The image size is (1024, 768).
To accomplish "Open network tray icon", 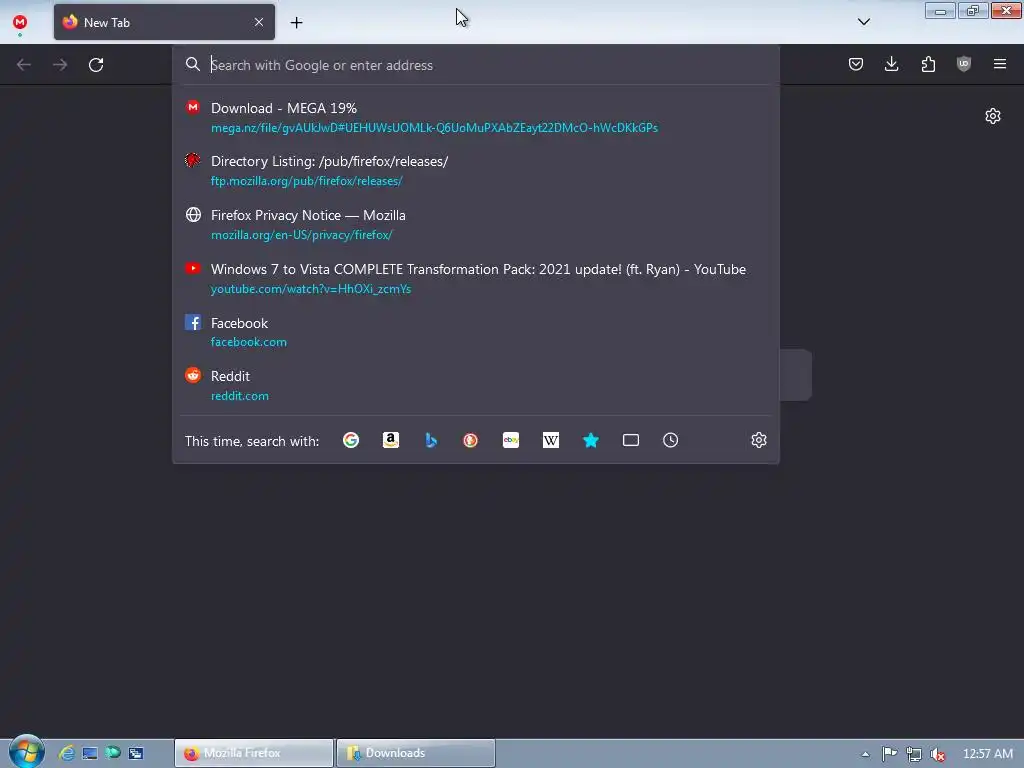I will (x=914, y=754).
